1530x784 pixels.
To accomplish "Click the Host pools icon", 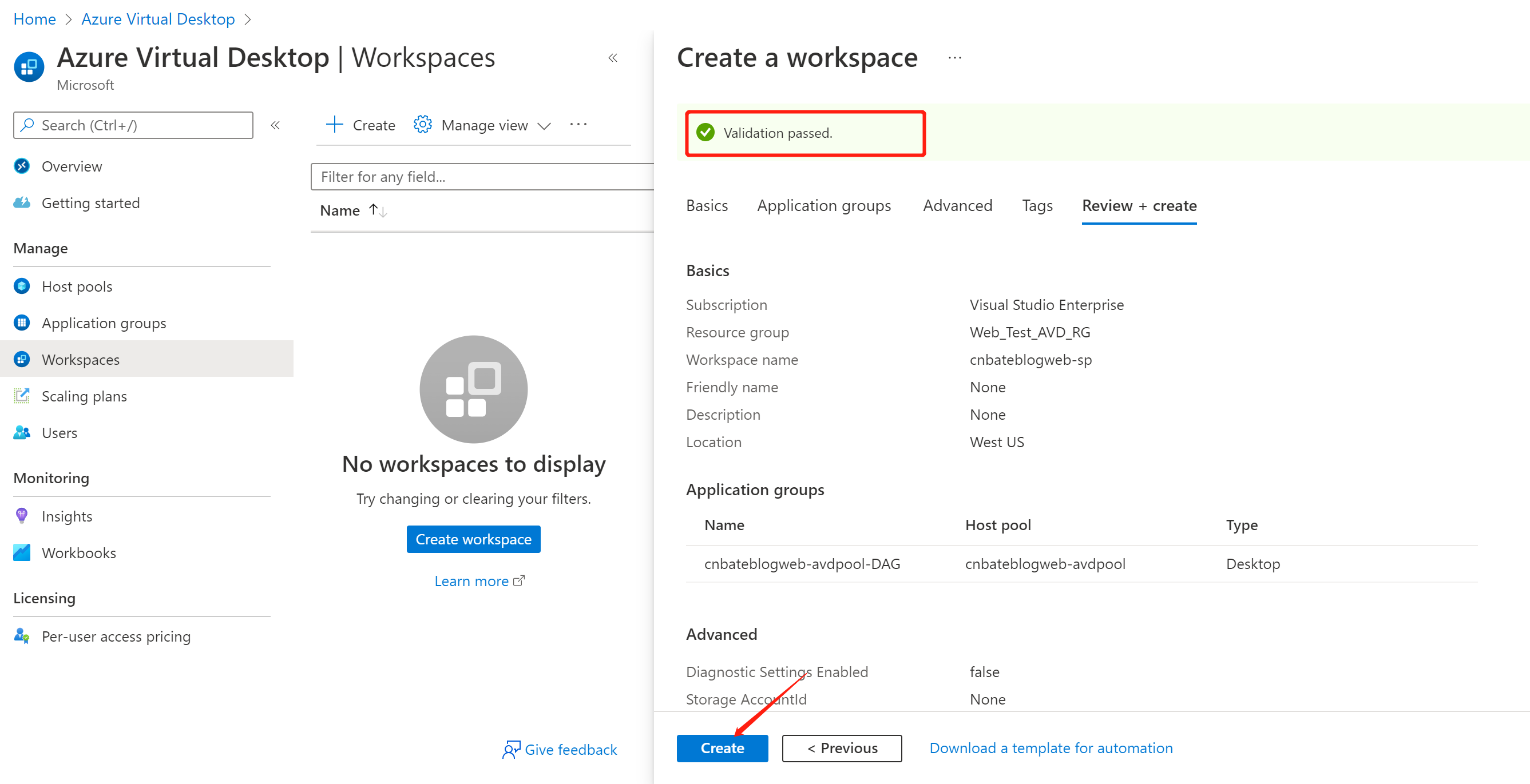I will tap(22, 286).
